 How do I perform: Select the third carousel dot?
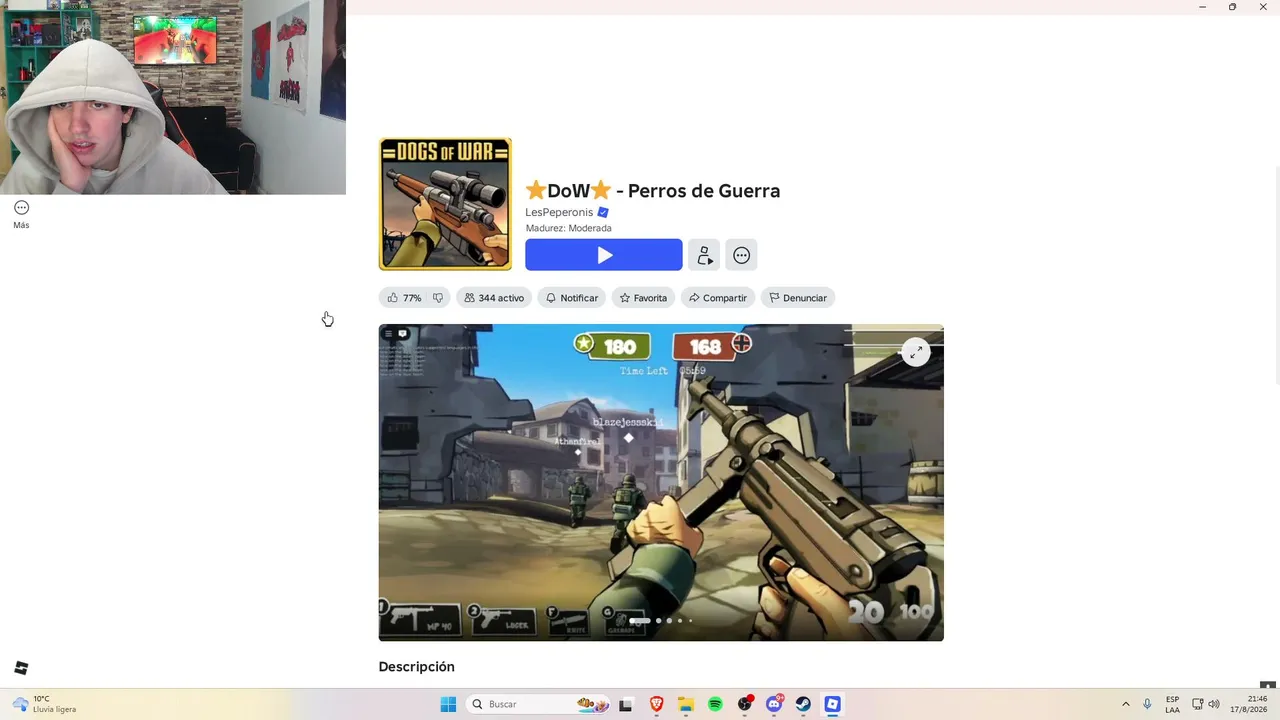669,621
